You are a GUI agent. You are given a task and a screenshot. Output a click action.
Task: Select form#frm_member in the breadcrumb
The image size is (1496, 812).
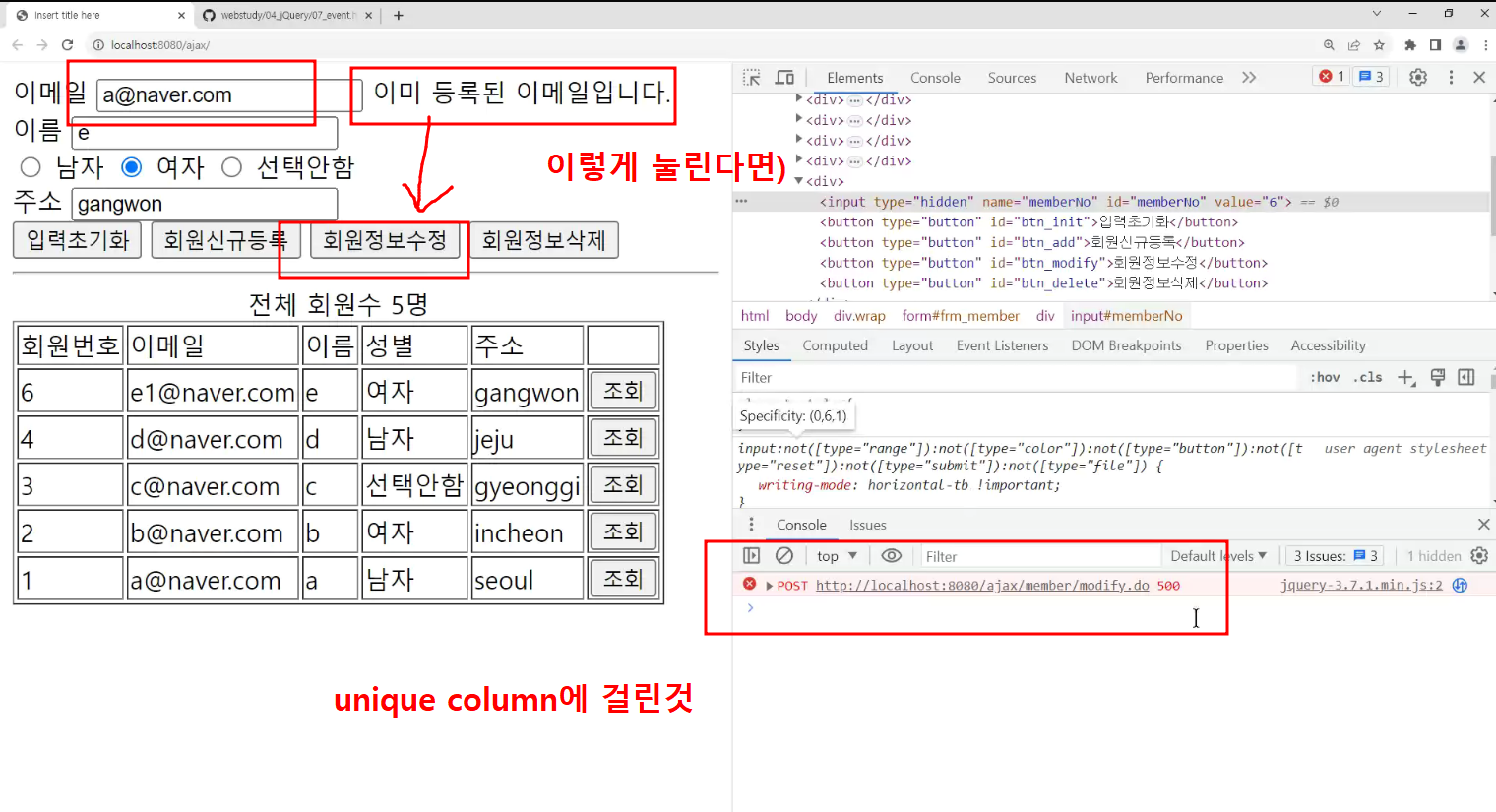(961, 315)
